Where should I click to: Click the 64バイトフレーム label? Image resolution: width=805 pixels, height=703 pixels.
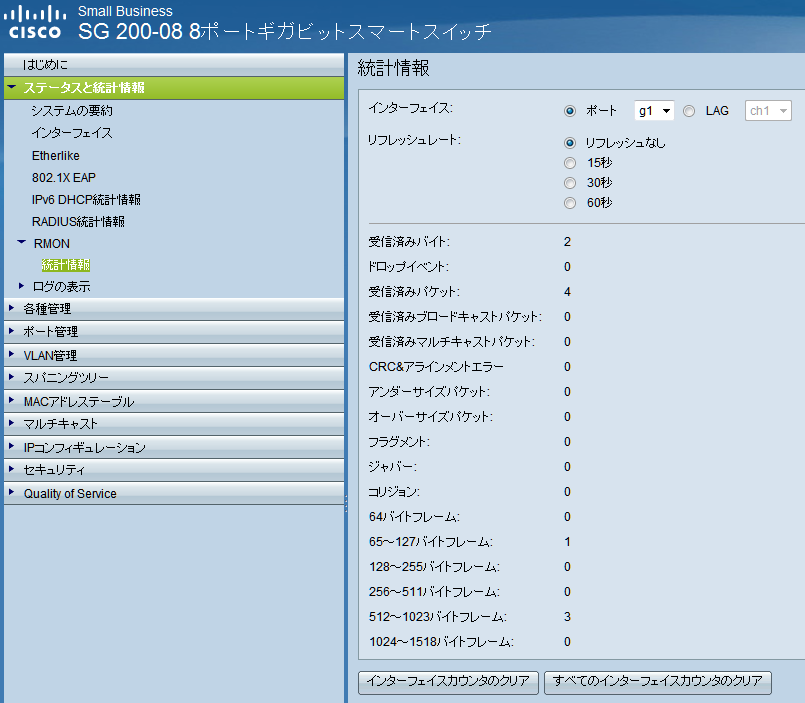pos(414,517)
